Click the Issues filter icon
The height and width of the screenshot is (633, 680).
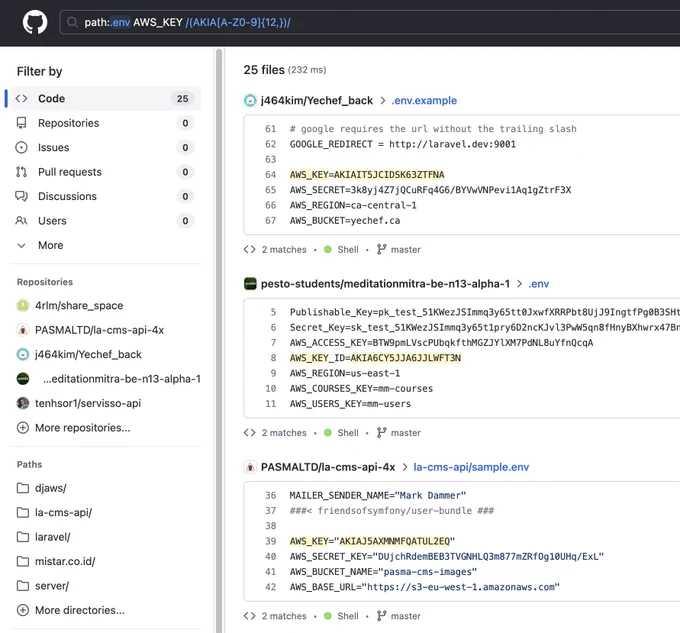21,147
